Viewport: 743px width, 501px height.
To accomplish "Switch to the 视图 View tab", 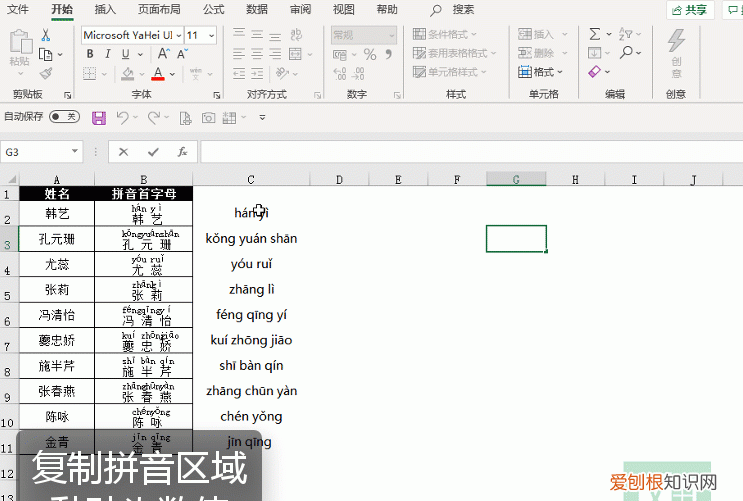I will pyautogui.click(x=344, y=9).
